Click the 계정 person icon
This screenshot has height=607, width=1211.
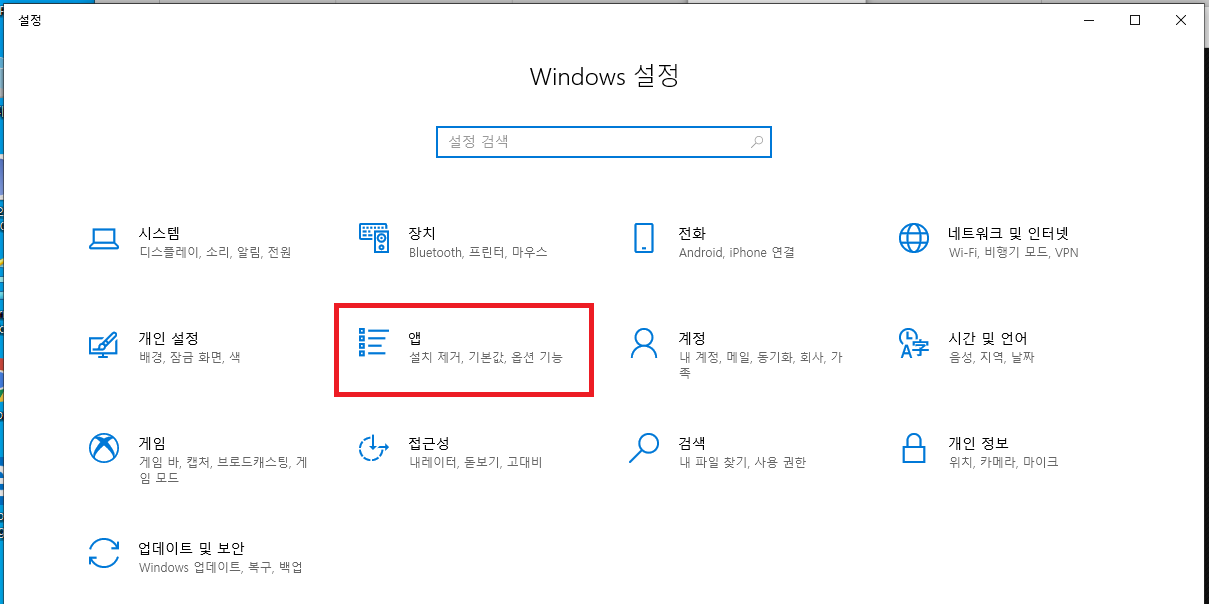pyautogui.click(x=643, y=343)
